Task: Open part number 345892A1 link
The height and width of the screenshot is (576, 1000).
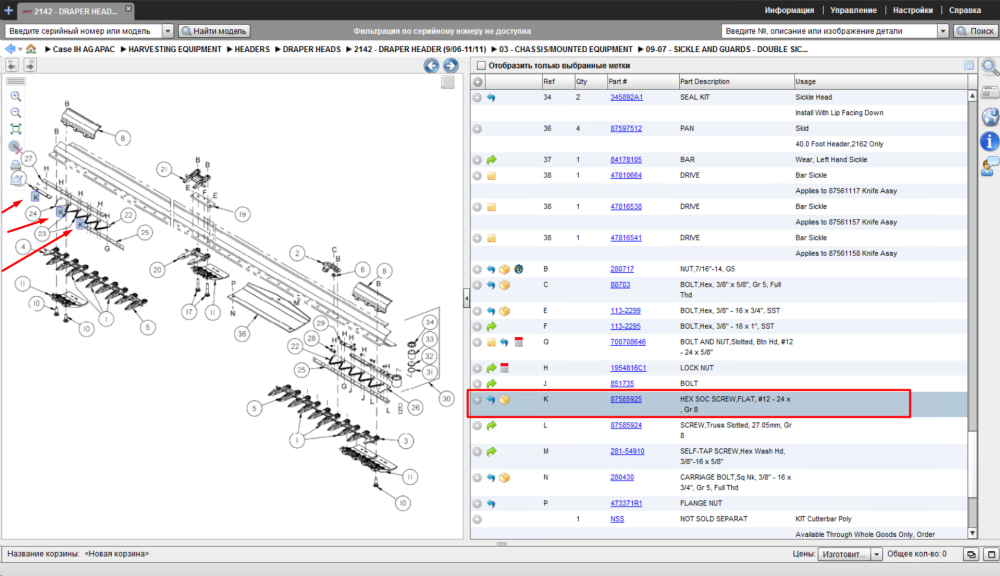Action: pyautogui.click(x=626, y=98)
